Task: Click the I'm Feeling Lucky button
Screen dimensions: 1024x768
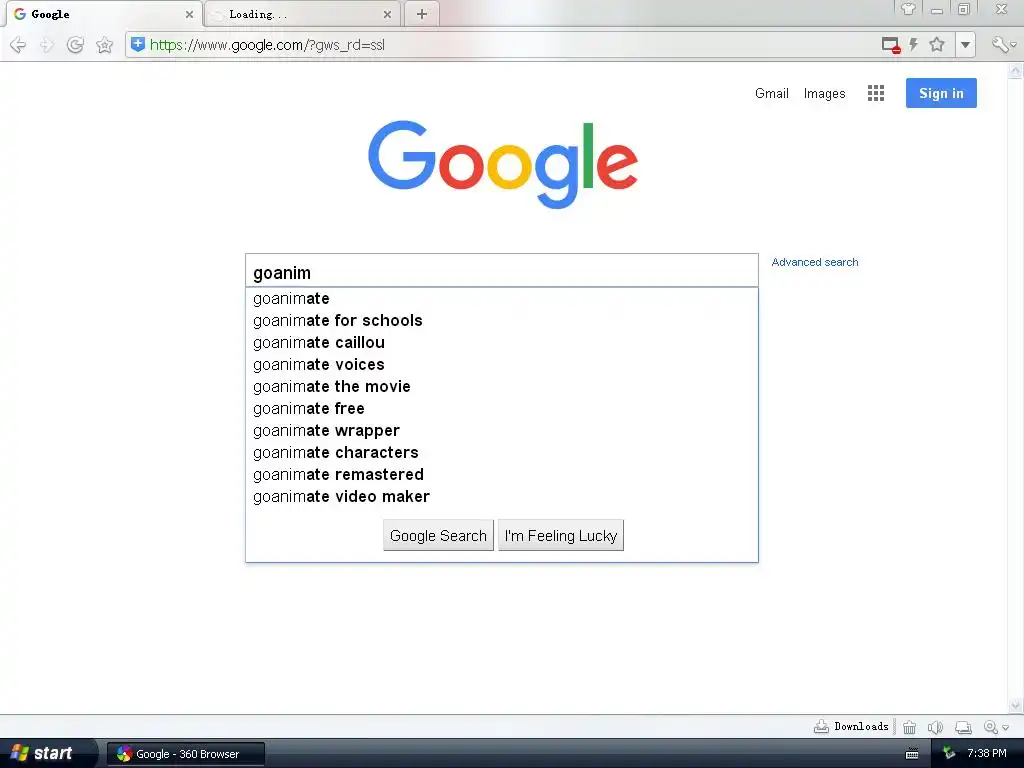Action: 561,536
